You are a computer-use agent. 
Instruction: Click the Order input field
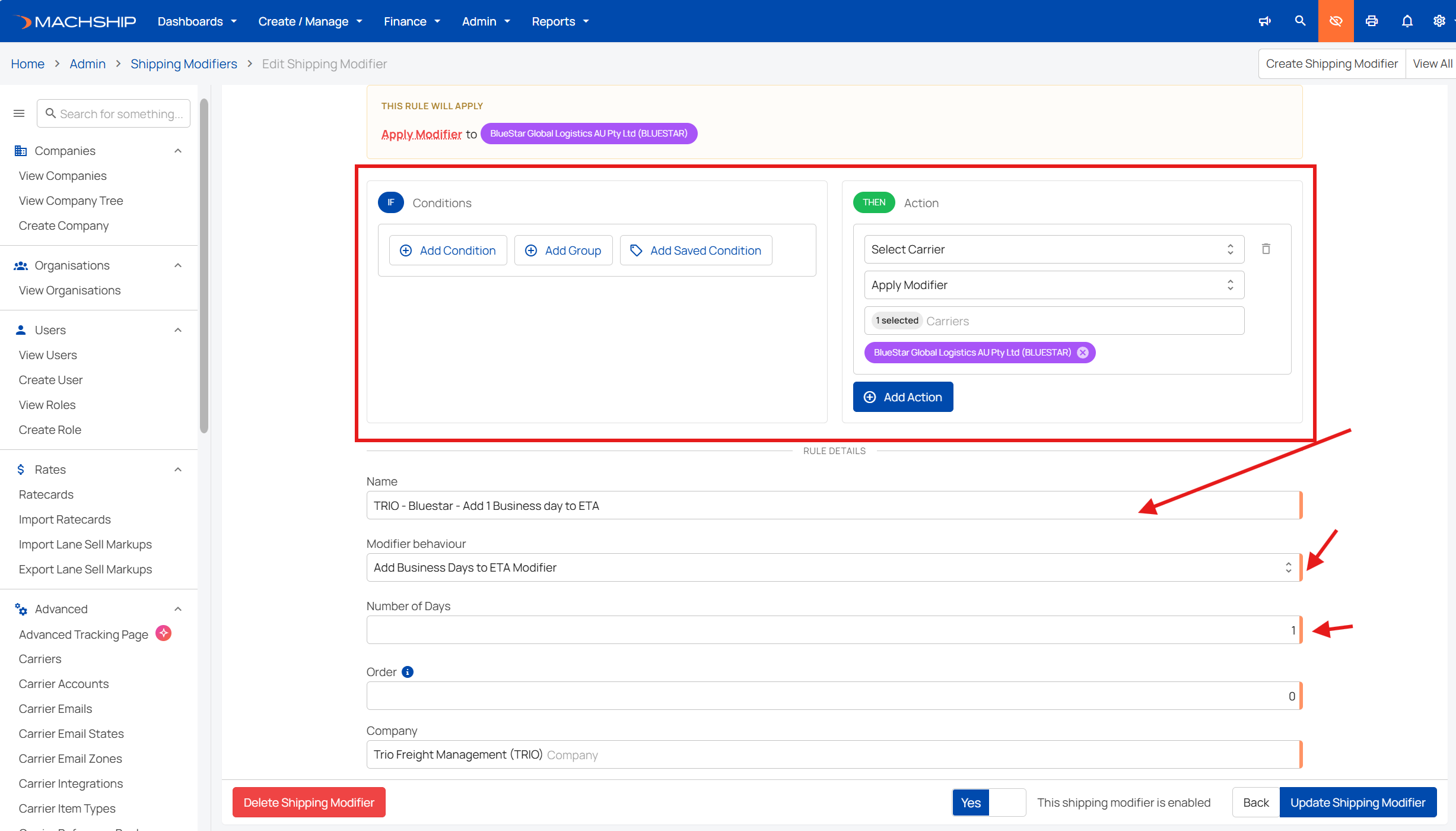[x=834, y=696]
